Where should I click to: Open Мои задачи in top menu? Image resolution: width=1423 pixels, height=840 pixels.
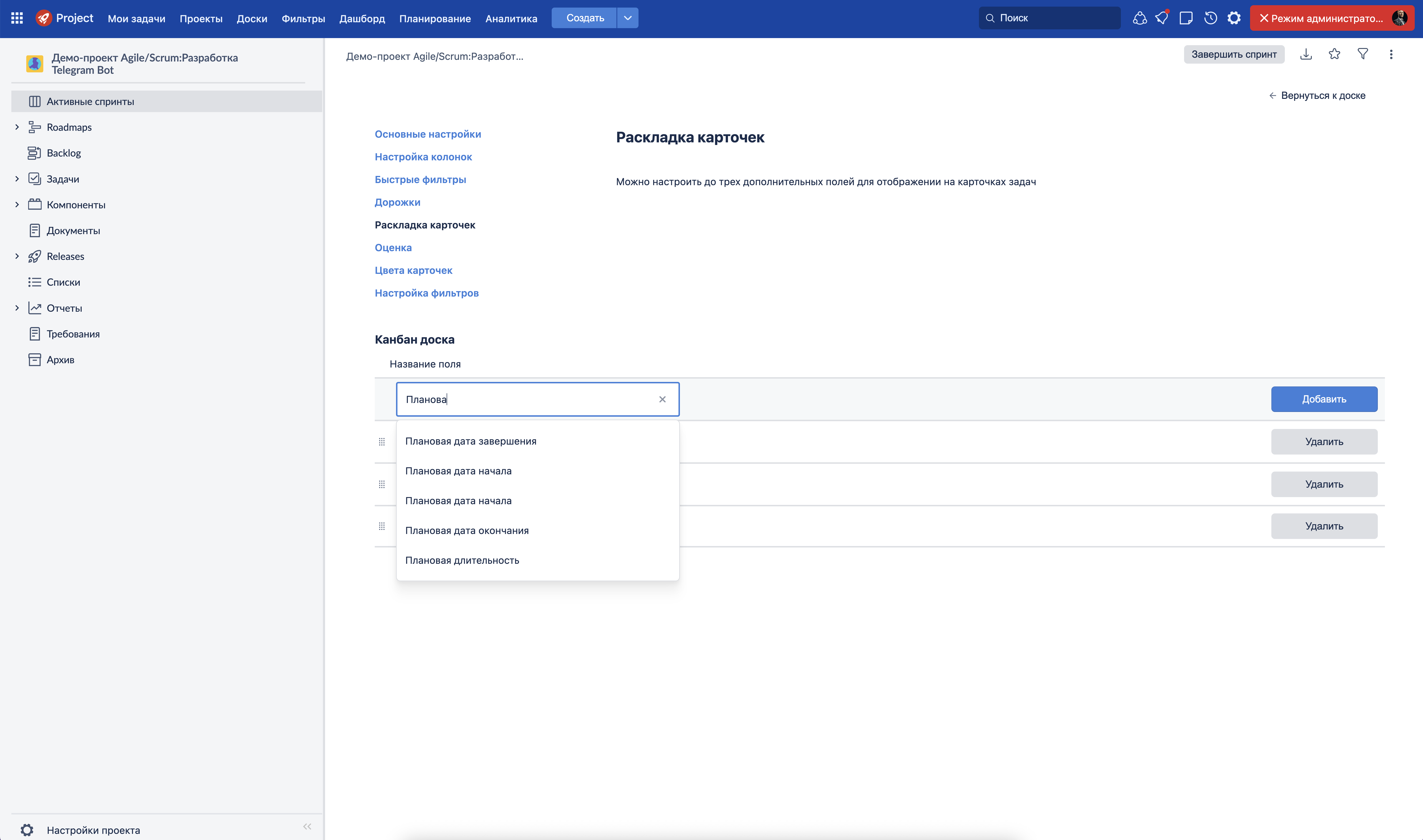137,18
